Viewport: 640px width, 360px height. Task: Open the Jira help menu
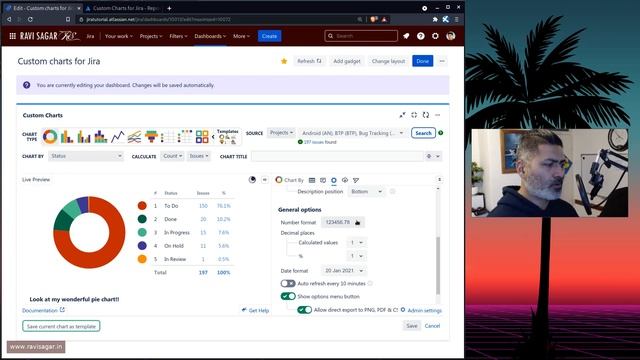(x=421, y=36)
